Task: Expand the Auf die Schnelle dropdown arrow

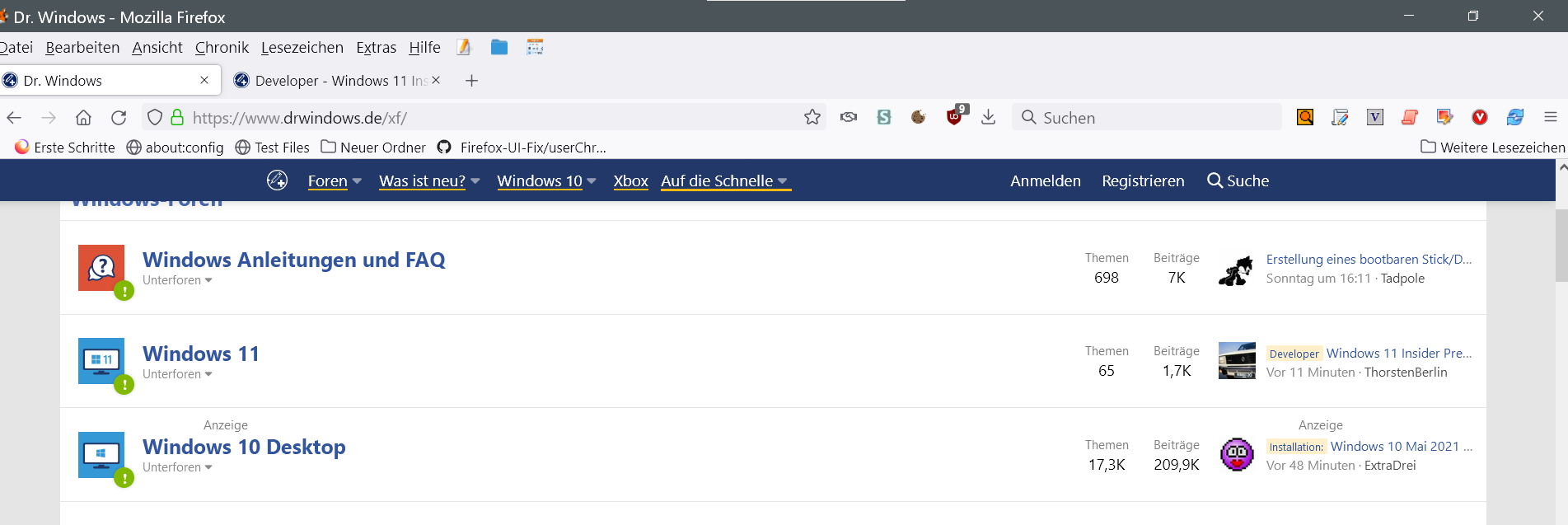Action: point(783,181)
